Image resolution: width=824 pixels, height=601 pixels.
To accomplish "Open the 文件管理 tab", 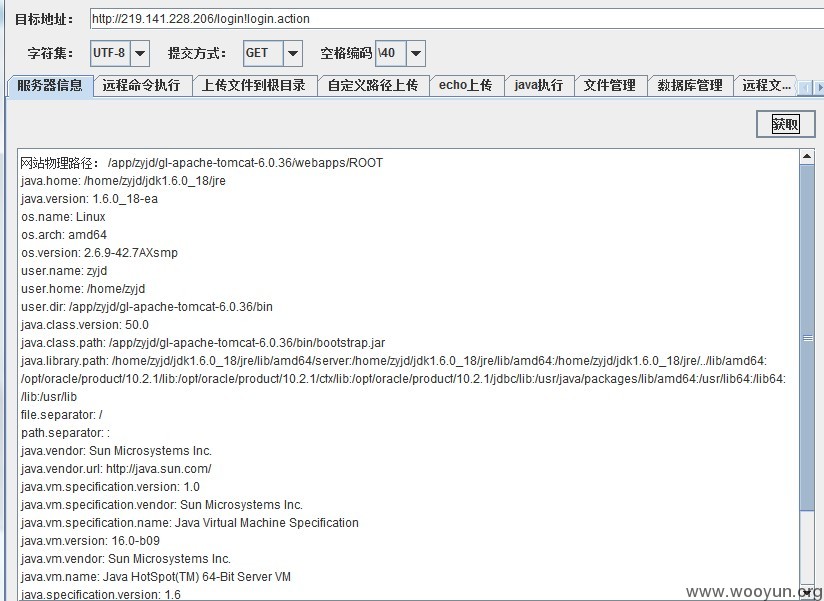I will click(x=610, y=85).
